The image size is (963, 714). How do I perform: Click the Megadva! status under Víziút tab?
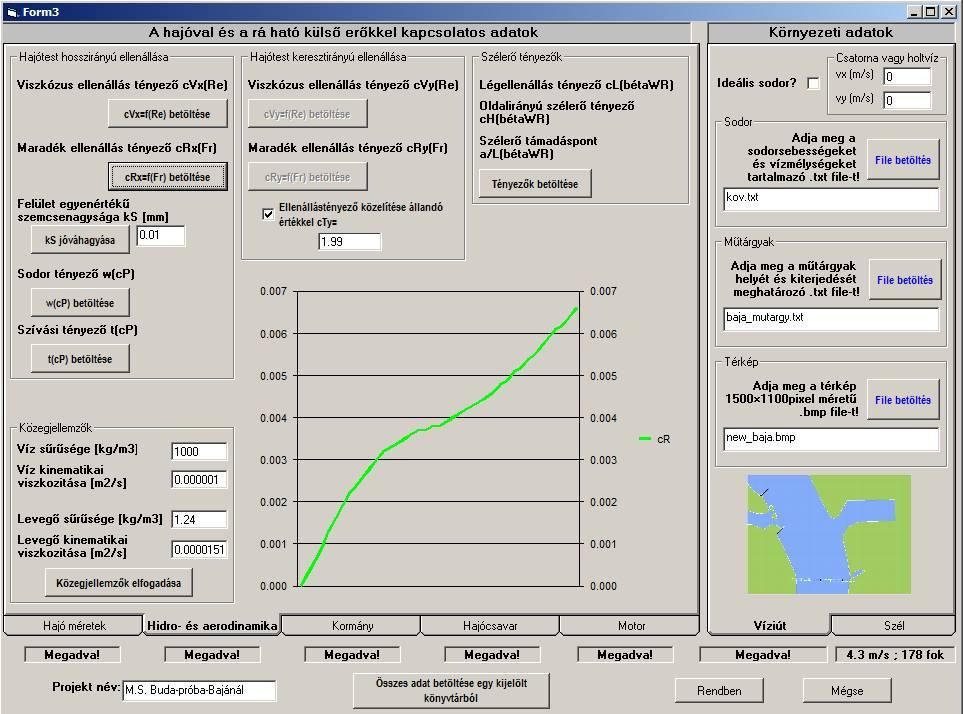763,654
